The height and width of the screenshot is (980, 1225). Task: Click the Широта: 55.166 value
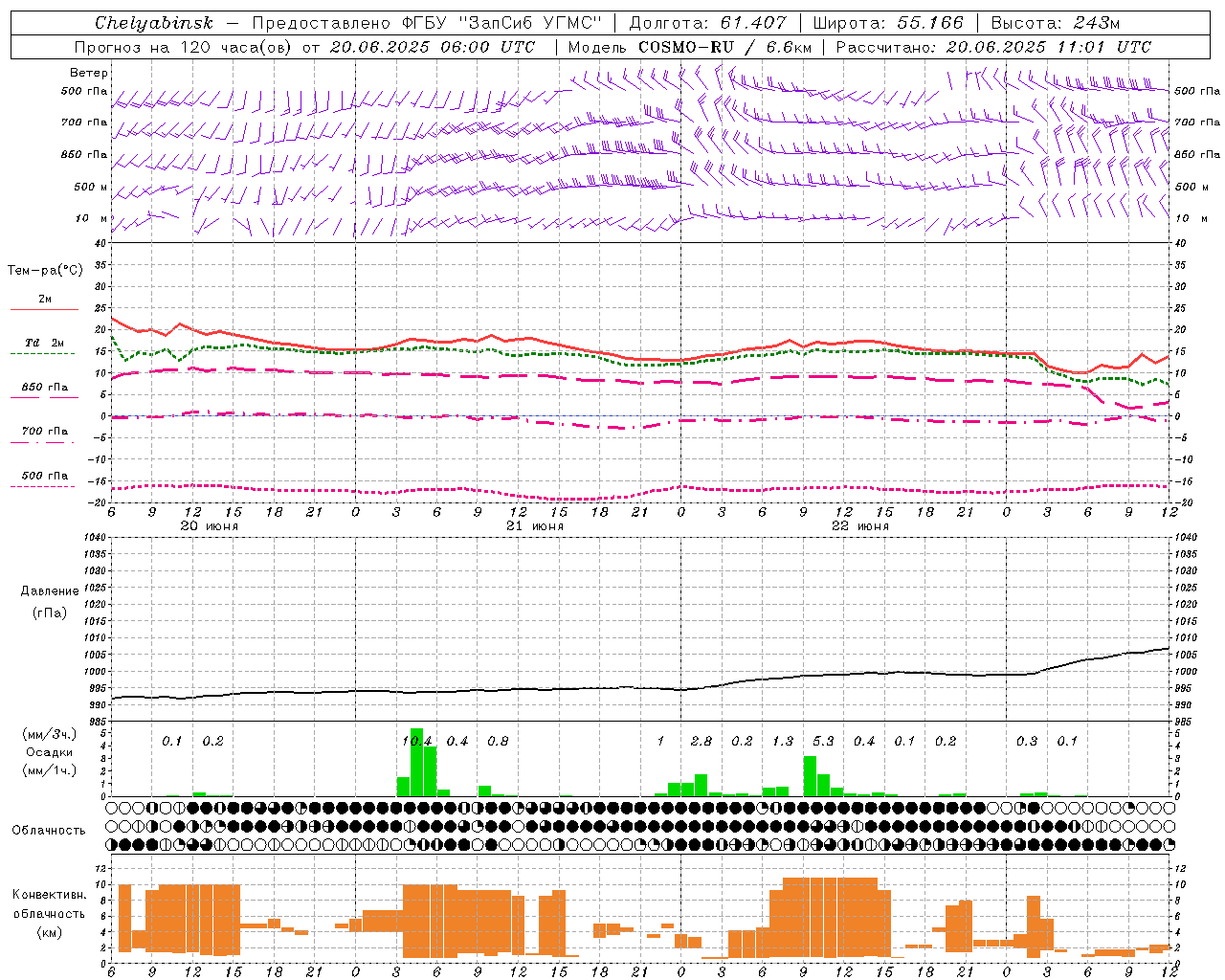point(888,23)
